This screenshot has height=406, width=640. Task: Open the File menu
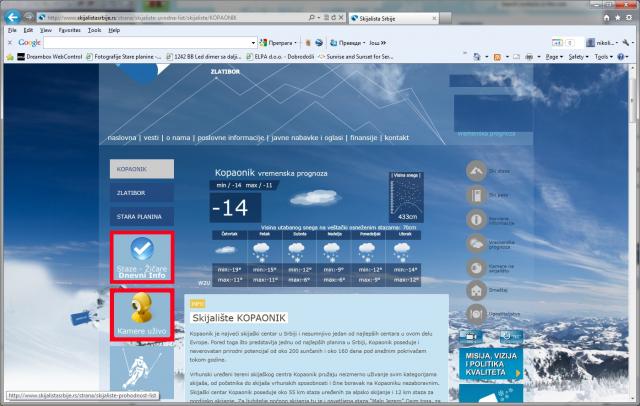coord(12,30)
